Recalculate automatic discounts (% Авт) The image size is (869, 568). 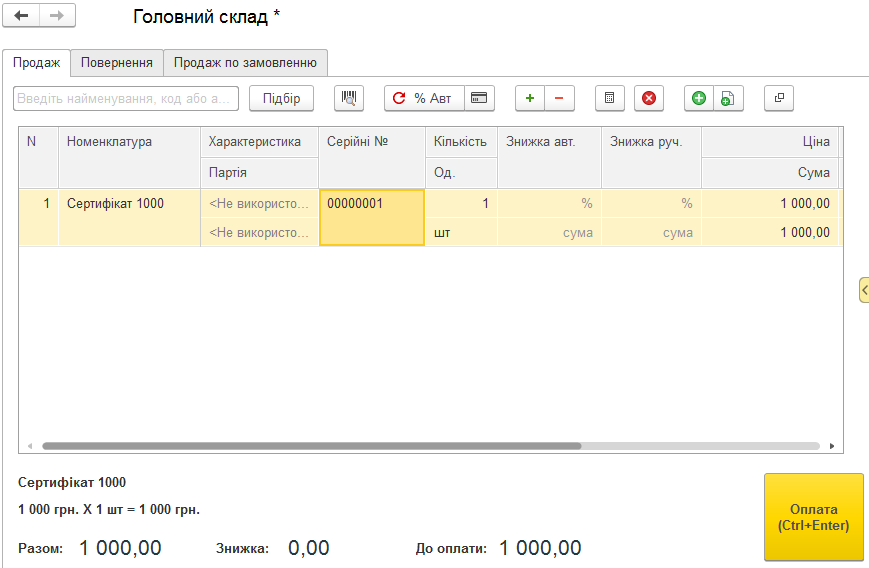tap(424, 98)
